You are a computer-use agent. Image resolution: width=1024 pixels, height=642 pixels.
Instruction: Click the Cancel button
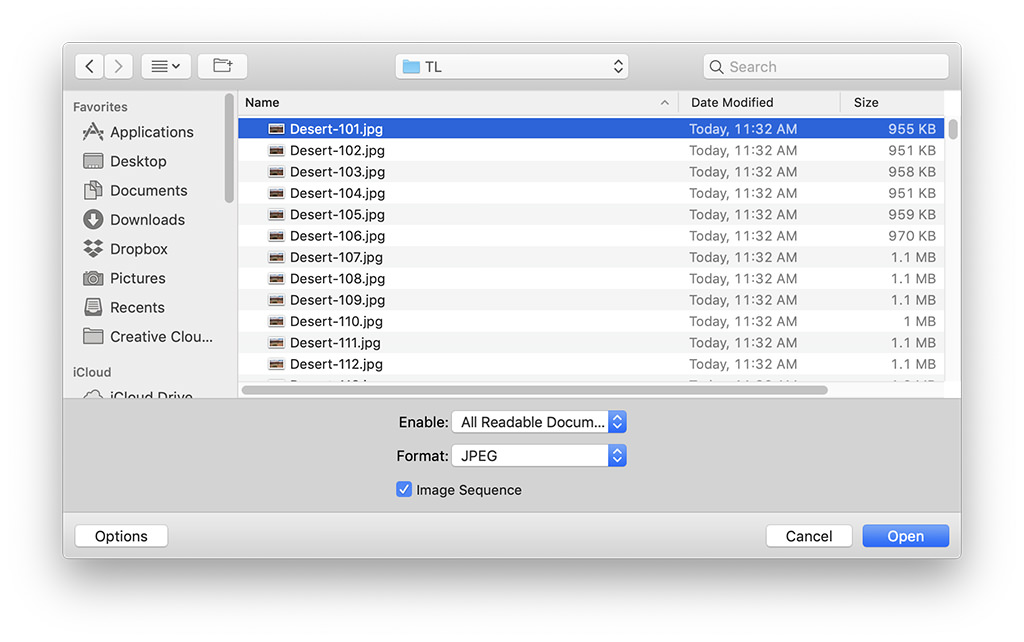(808, 536)
